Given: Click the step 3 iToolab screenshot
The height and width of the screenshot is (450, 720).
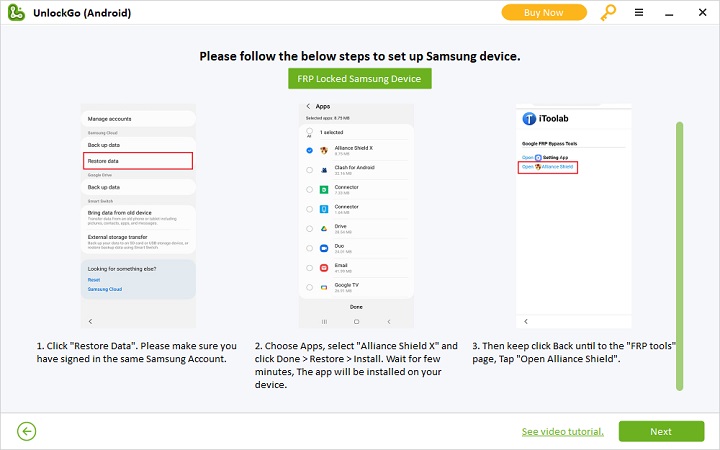Looking at the screenshot, I should pos(574,216).
